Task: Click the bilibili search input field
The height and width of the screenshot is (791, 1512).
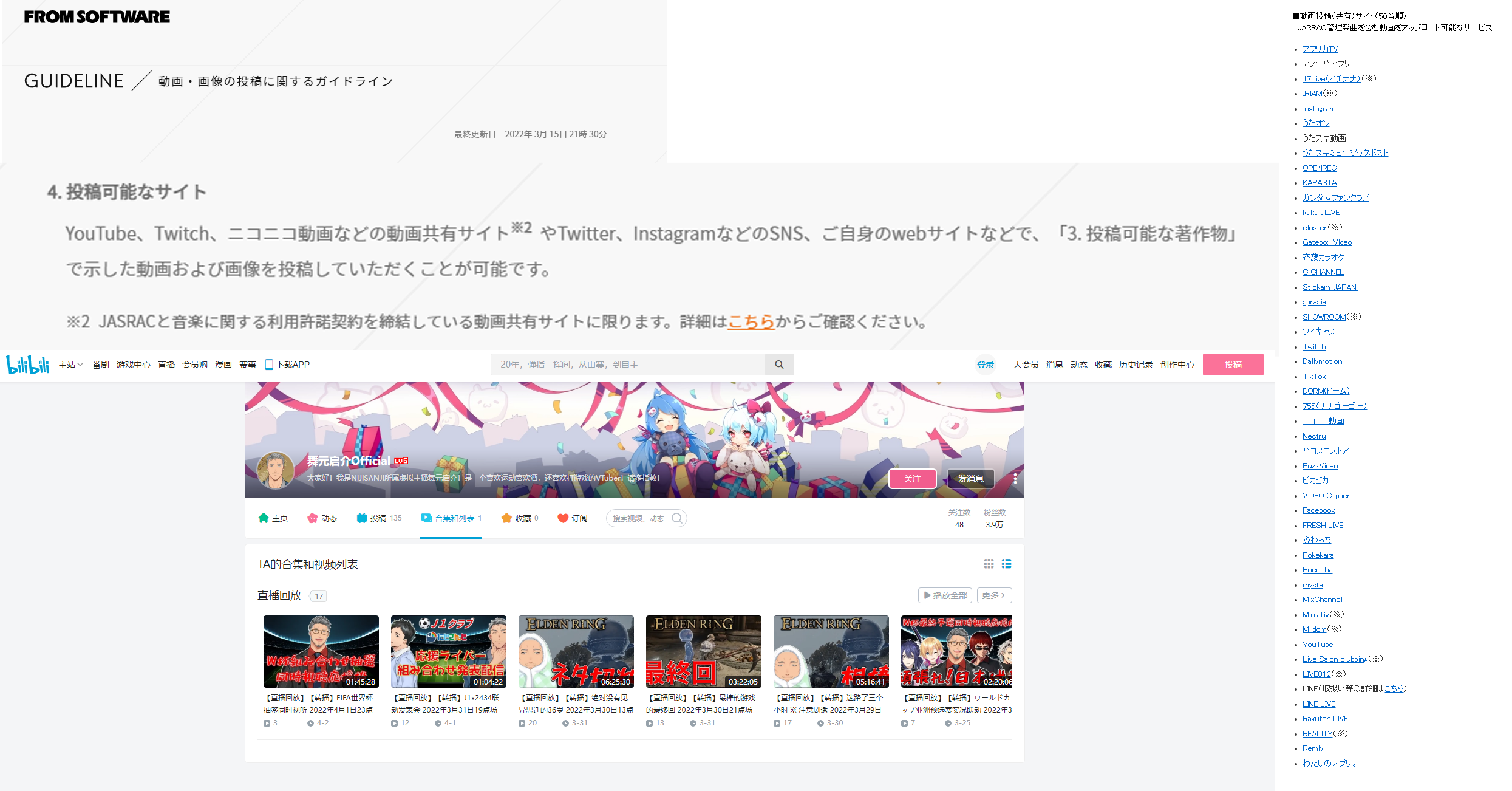Action: point(628,365)
